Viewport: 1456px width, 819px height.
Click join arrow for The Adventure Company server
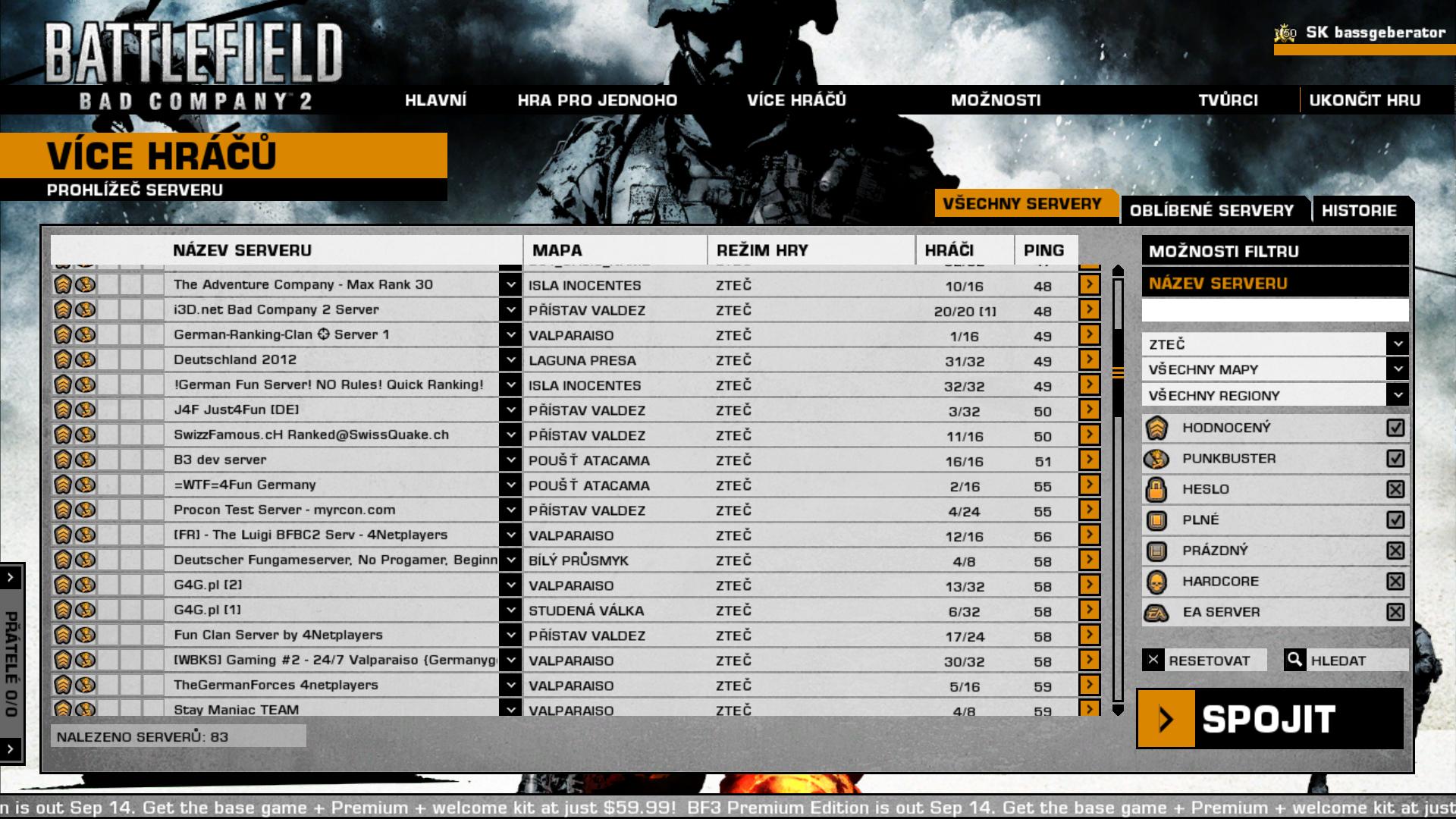click(1089, 284)
